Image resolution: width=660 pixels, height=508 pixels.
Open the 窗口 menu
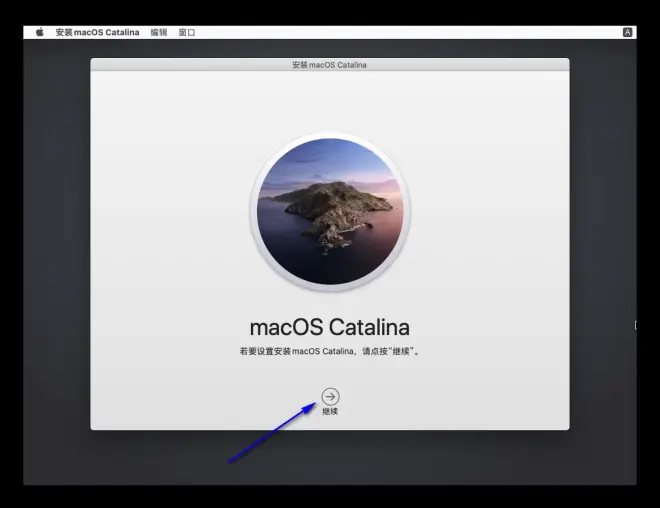[x=186, y=32]
